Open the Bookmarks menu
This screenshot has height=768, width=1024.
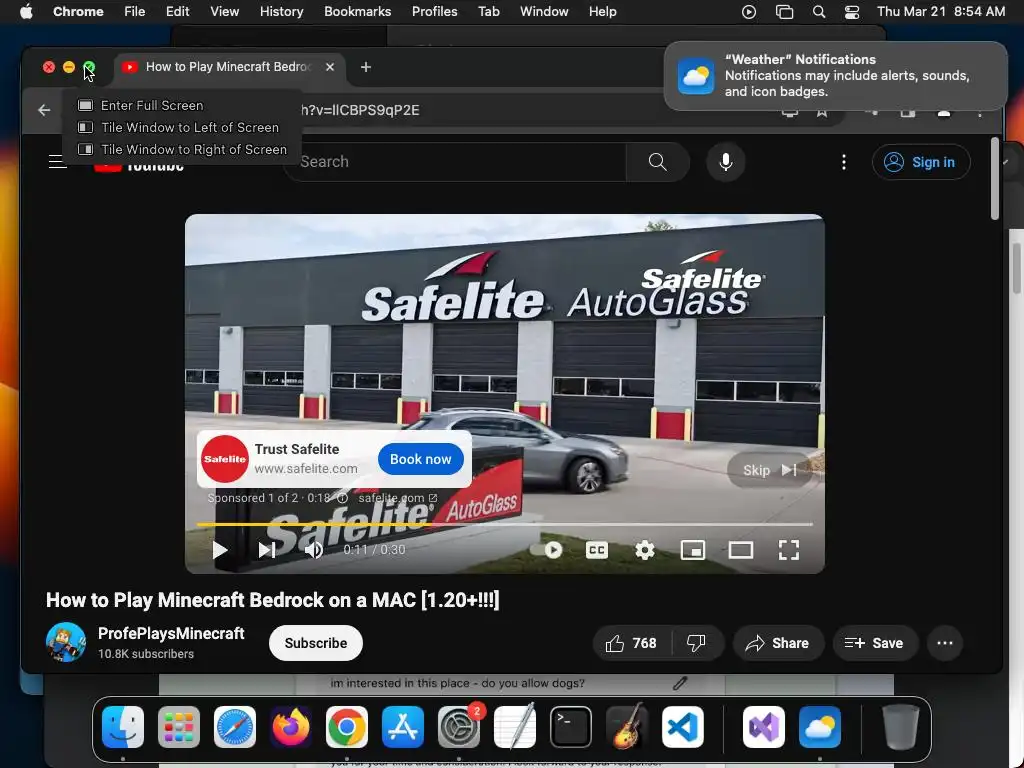(x=357, y=11)
